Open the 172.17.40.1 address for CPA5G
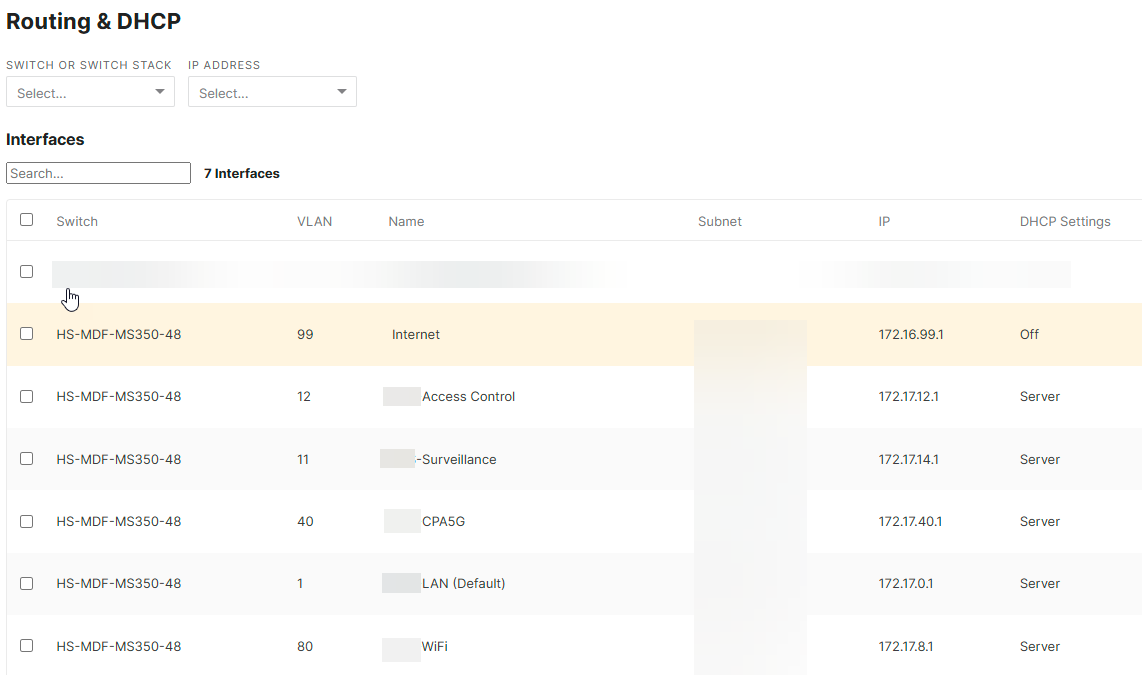This screenshot has width=1142, height=675. (x=910, y=521)
